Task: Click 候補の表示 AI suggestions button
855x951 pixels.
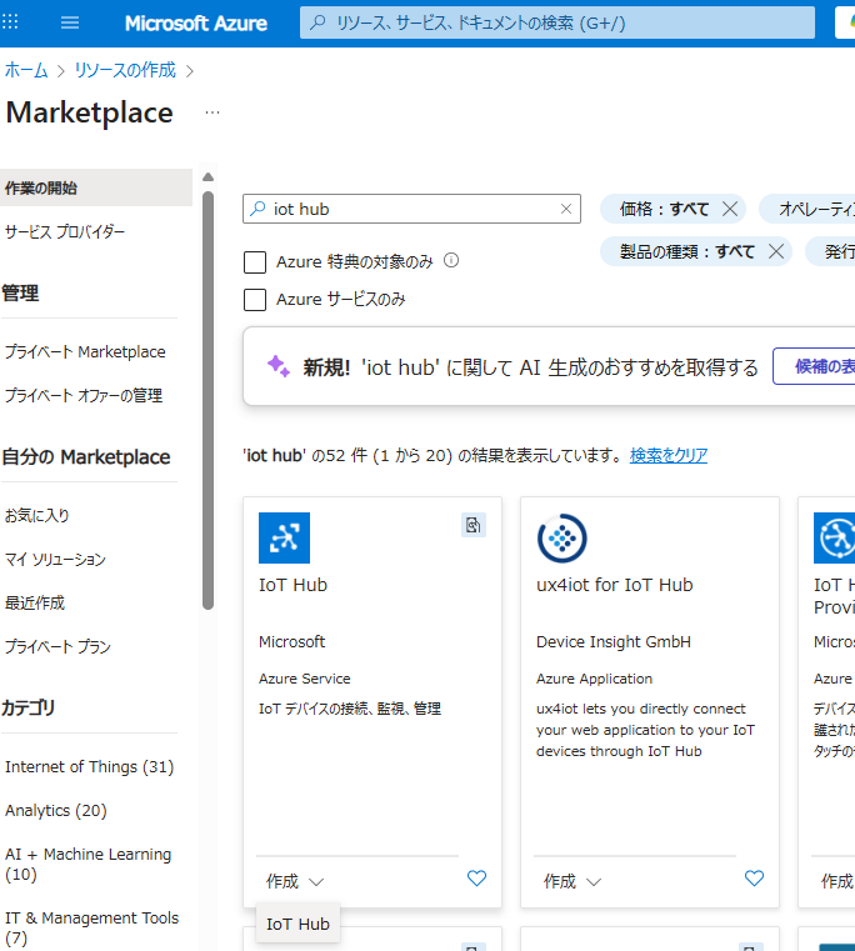Action: pos(814,366)
